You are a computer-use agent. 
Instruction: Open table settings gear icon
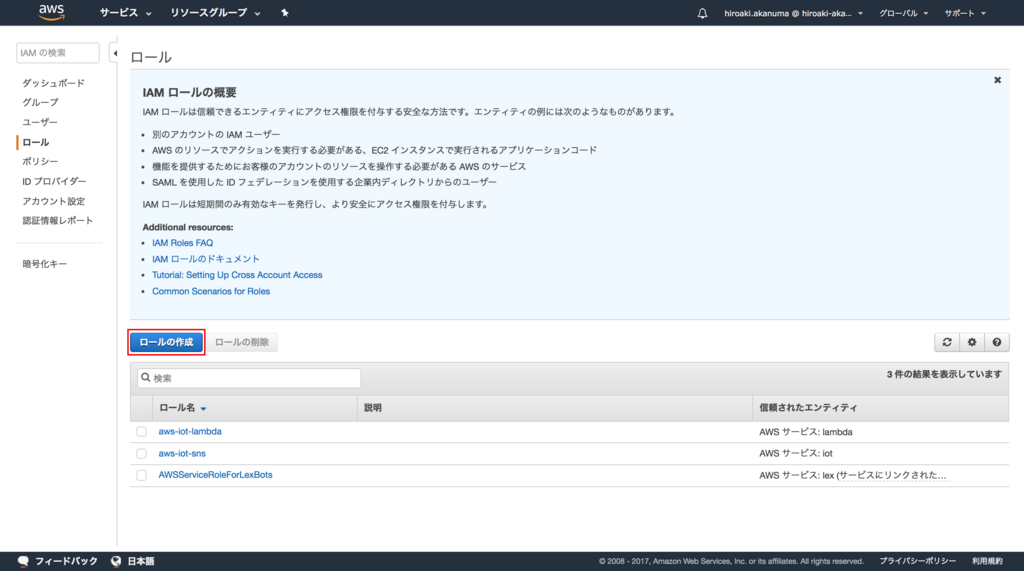point(972,342)
